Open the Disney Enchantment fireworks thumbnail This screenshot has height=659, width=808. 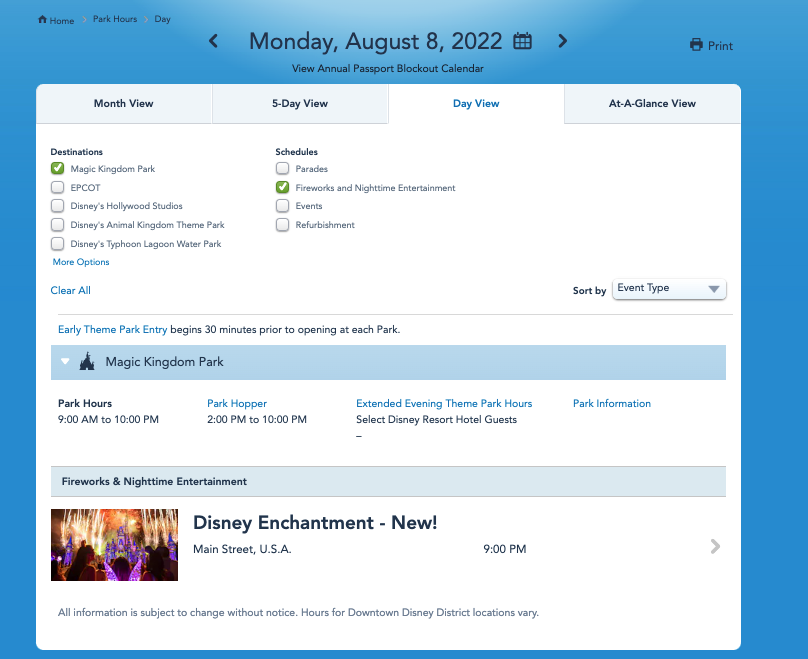[x=114, y=545]
